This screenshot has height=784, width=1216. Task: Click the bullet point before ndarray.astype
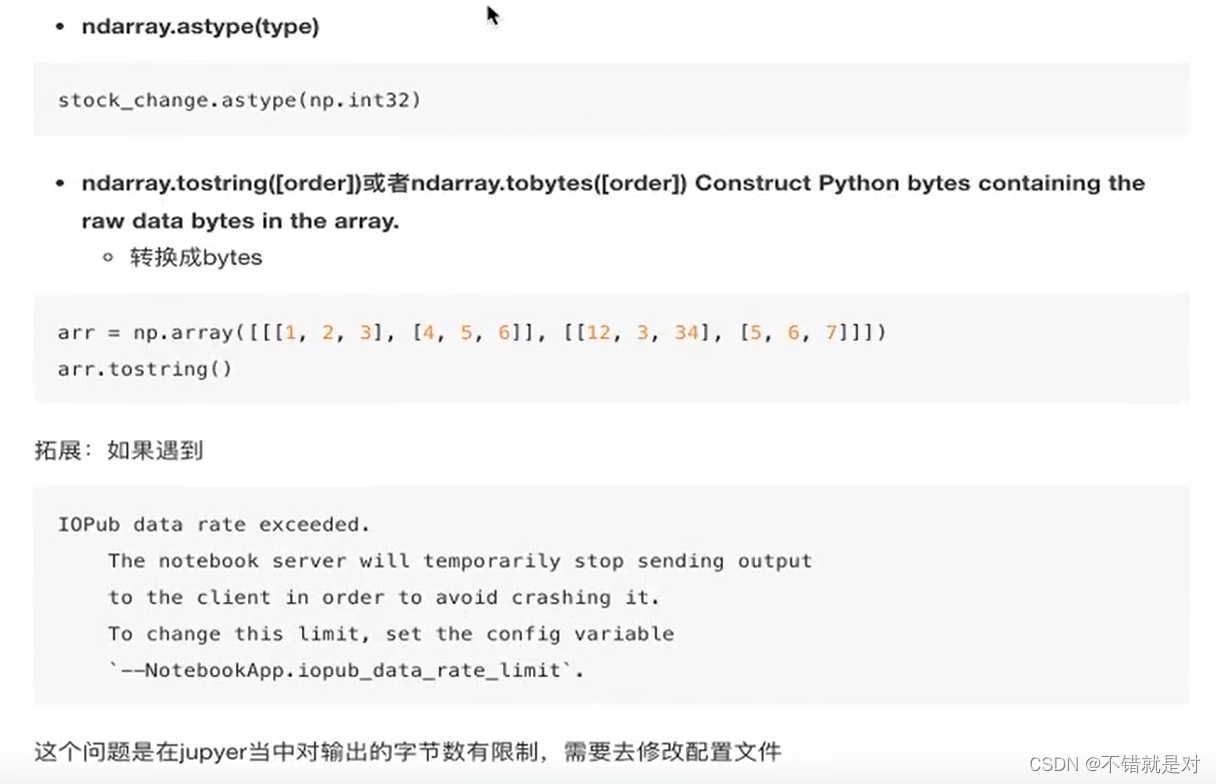pyautogui.click(x=60, y=27)
